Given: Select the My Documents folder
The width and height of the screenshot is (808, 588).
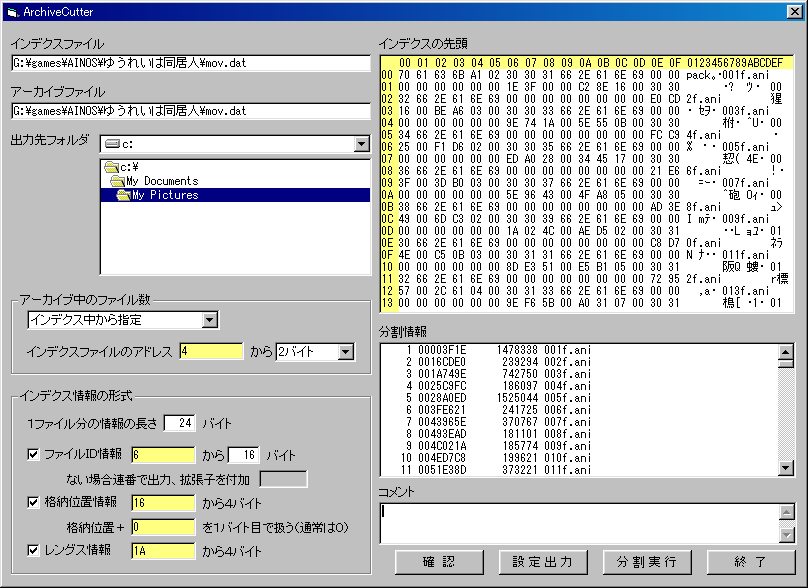Looking at the screenshot, I should tap(154, 181).
